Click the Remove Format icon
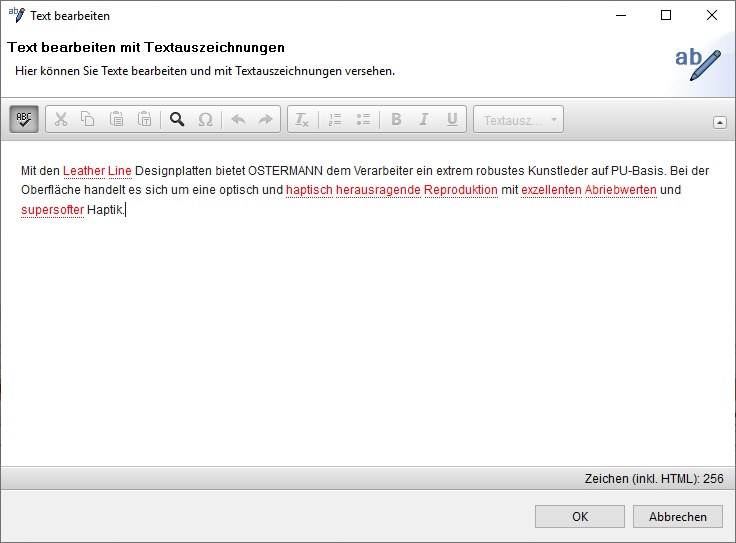Screen dimensions: 736x543 coord(301,120)
